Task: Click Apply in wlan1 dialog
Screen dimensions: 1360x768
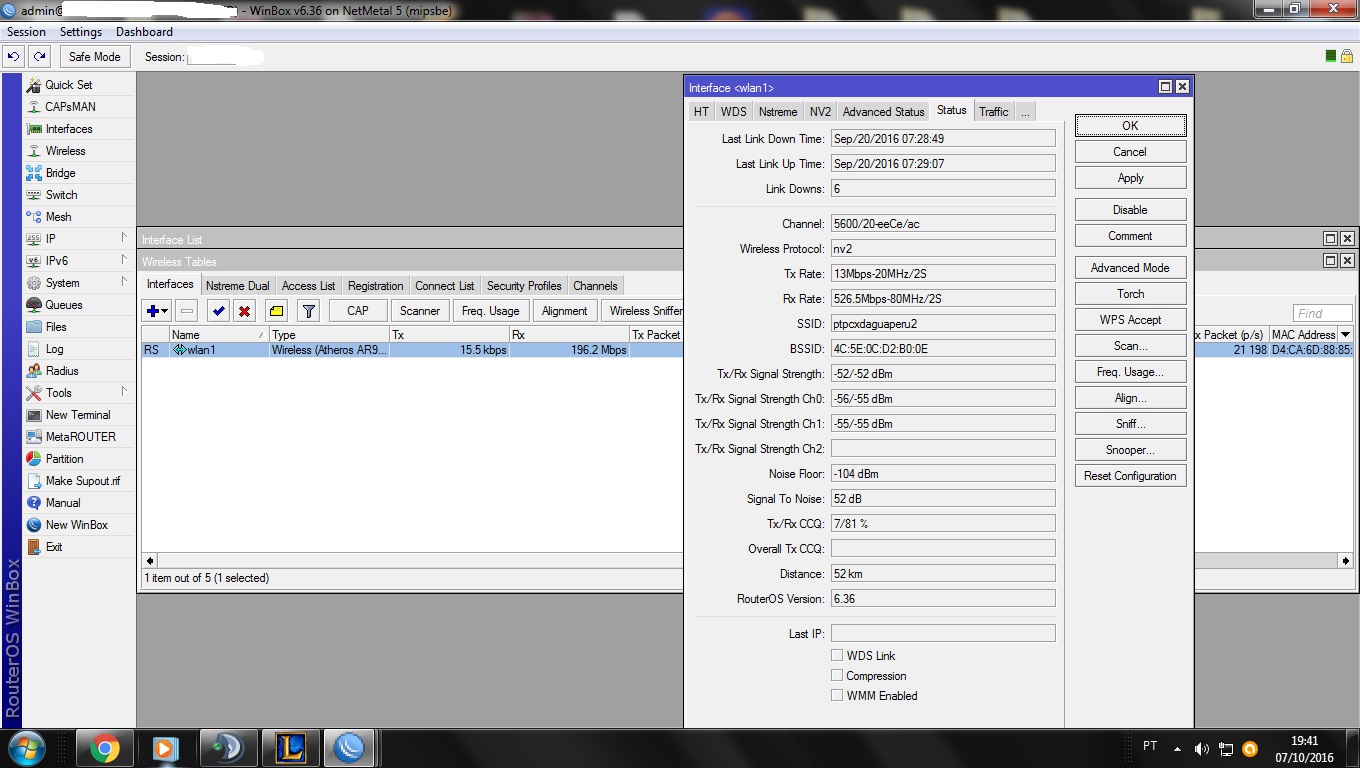Action: (x=1130, y=178)
